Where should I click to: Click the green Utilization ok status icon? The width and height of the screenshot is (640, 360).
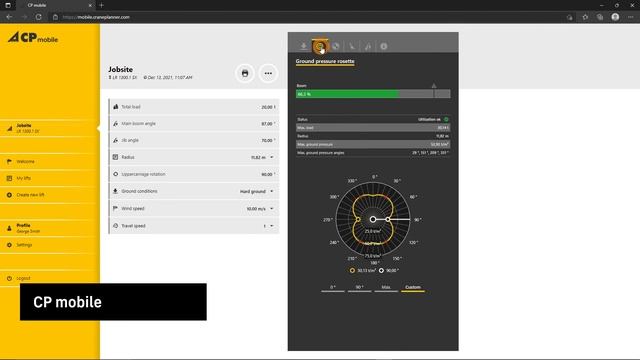[446, 120]
